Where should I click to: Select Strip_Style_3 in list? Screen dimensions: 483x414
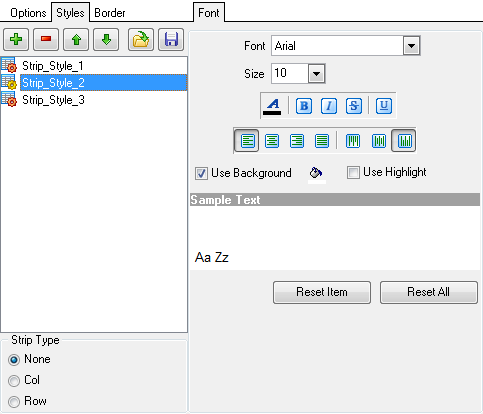53,100
